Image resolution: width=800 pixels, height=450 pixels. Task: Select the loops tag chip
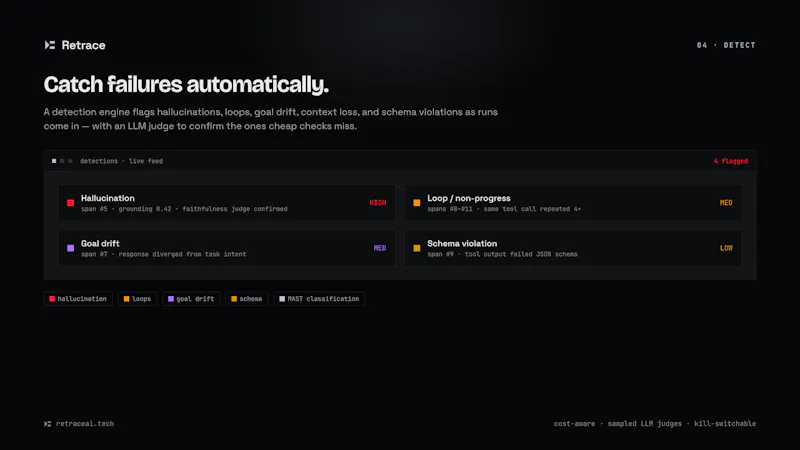138,299
